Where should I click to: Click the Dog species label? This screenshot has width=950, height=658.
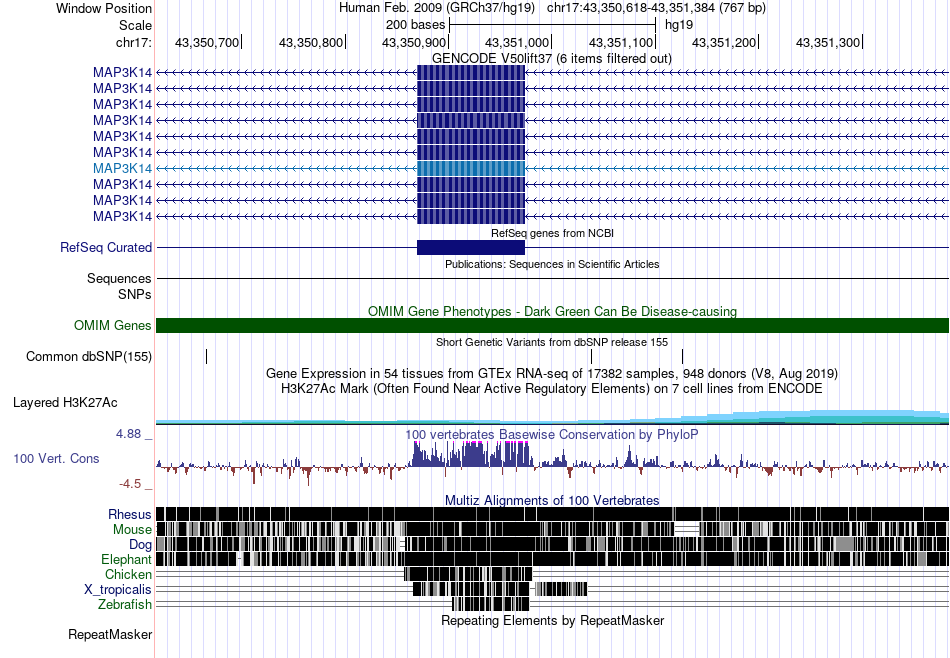(x=140, y=545)
